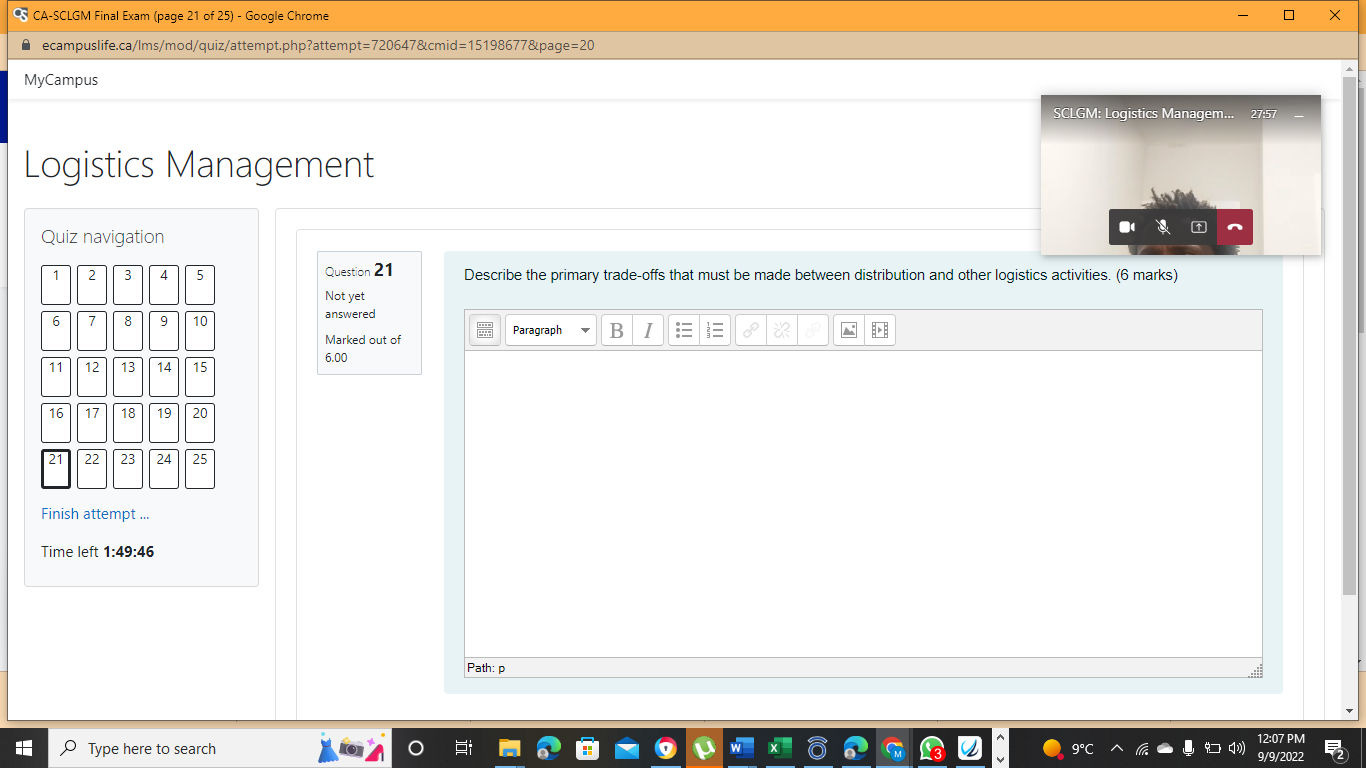The image size is (1366, 768).
Task: Open Wi-Fi network settings in tray
Action: (1142, 748)
